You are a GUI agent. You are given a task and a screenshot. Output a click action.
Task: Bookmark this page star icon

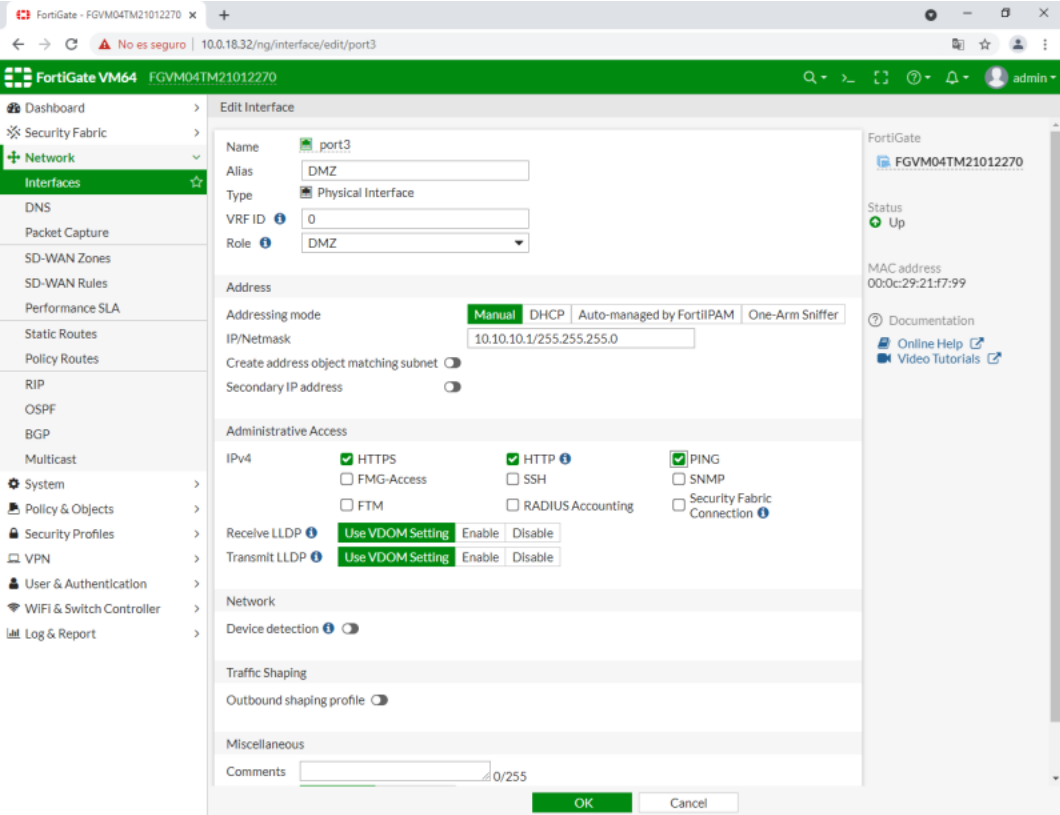point(984,44)
